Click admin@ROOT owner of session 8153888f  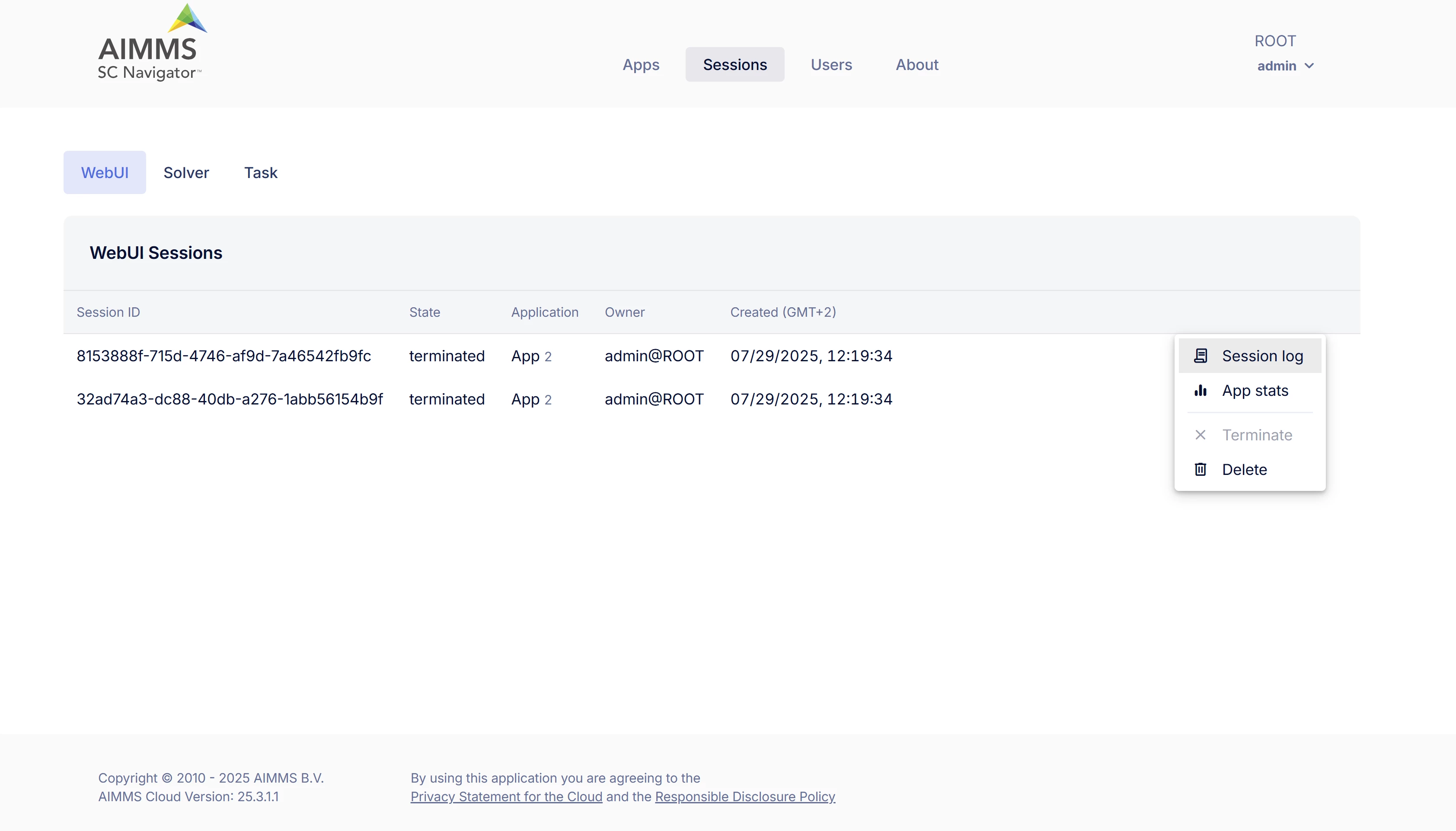pyautogui.click(x=655, y=356)
